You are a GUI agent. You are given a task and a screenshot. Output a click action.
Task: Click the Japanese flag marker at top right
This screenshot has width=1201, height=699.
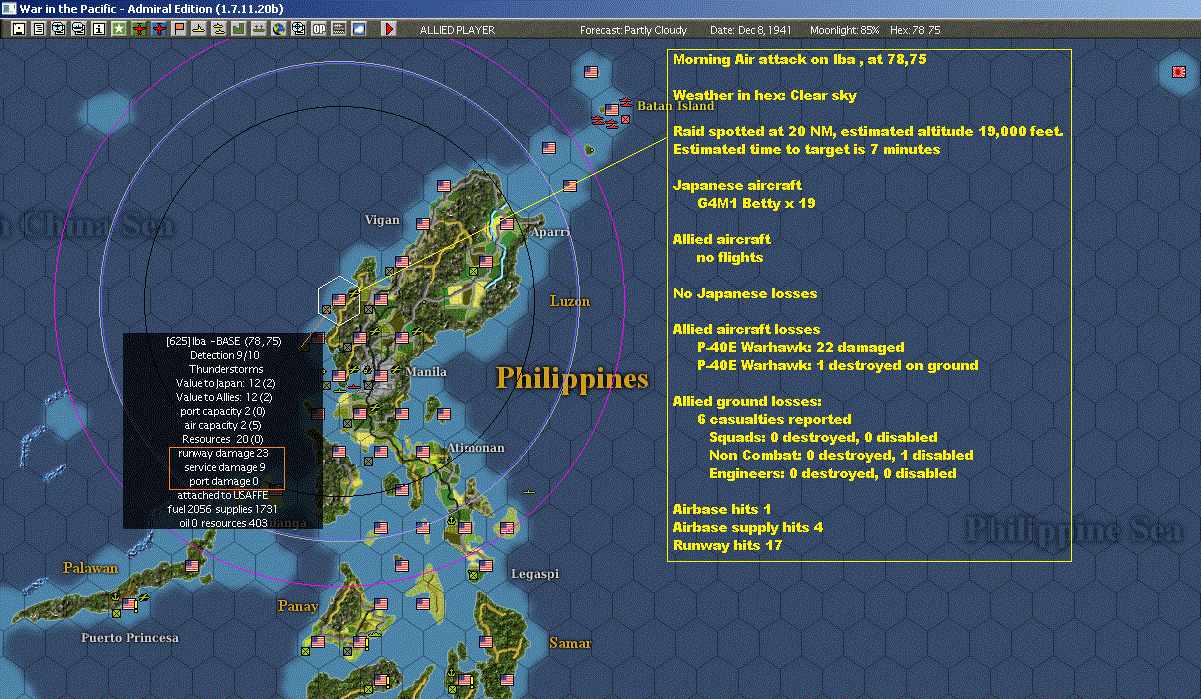coord(1177,72)
